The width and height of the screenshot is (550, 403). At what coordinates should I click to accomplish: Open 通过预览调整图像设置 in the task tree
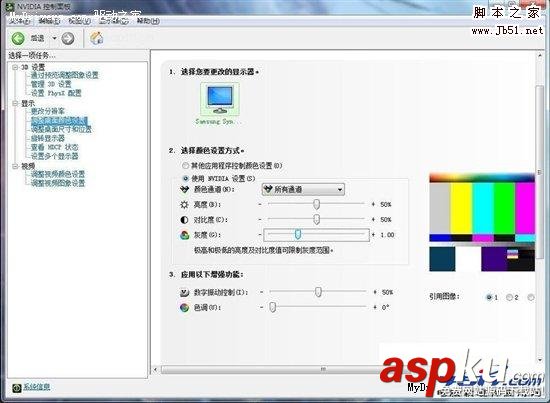[65, 75]
